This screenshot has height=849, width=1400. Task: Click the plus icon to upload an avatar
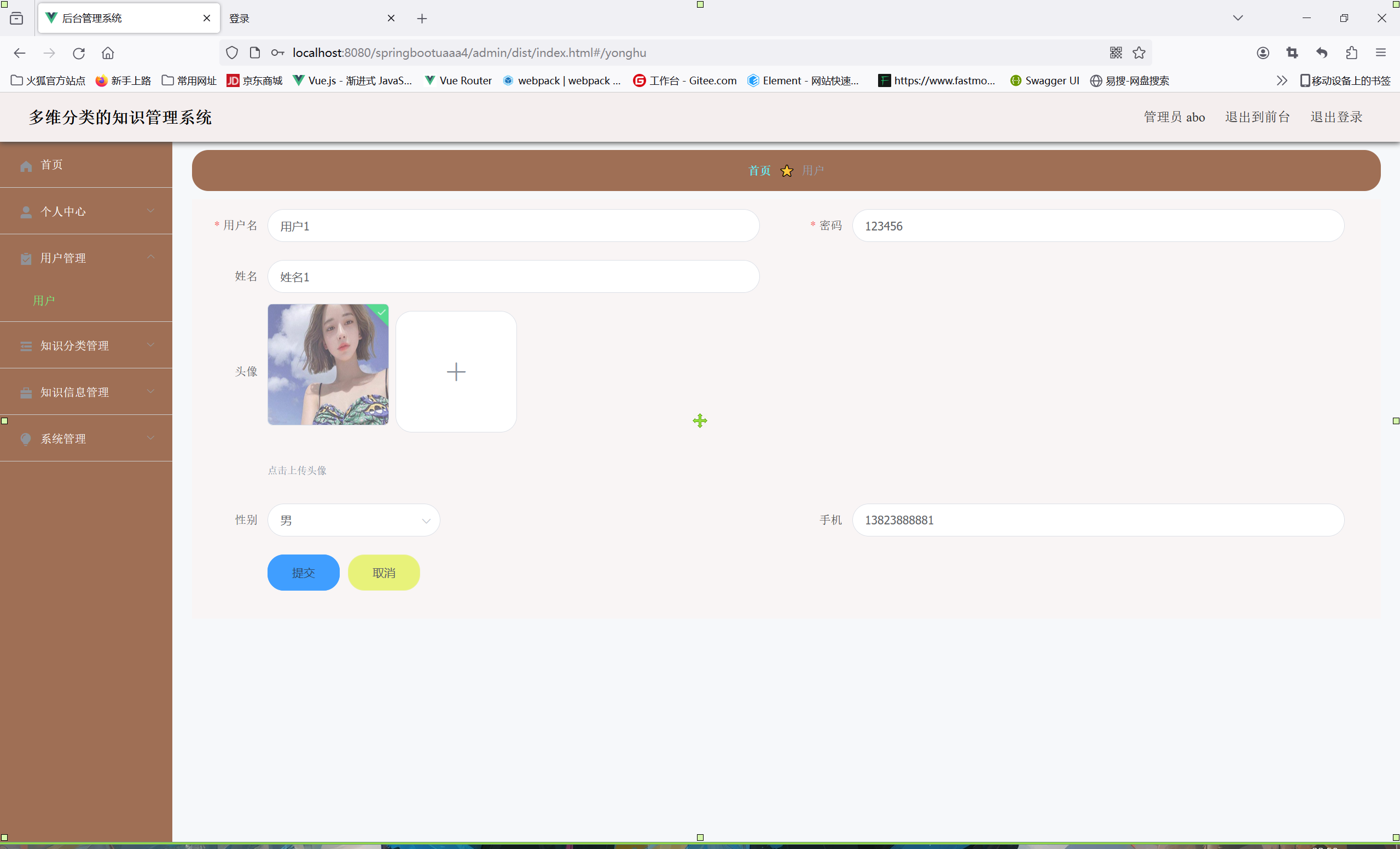[x=456, y=372]
